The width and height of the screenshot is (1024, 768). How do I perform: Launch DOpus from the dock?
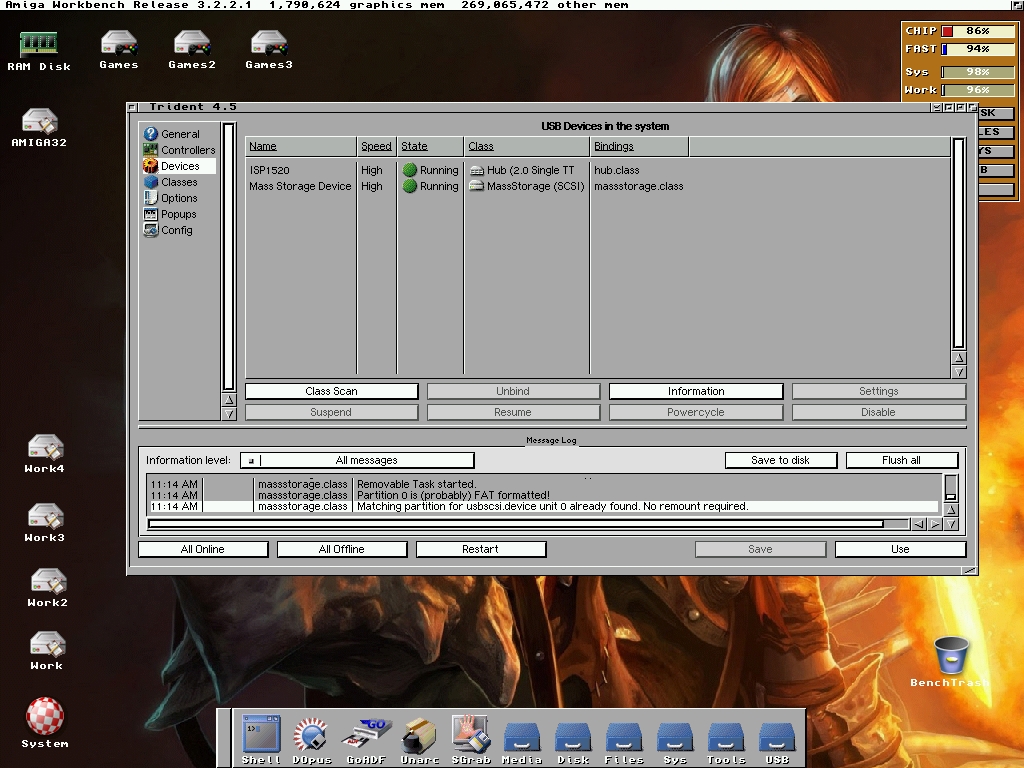click(x=312, y=739)
